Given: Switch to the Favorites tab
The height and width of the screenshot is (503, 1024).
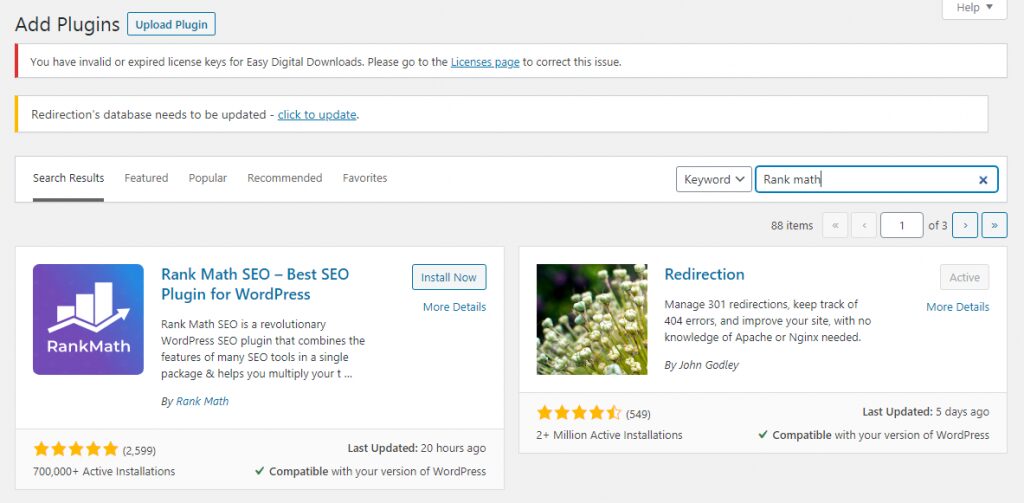Looking at the screenshot, I should 365,178.
